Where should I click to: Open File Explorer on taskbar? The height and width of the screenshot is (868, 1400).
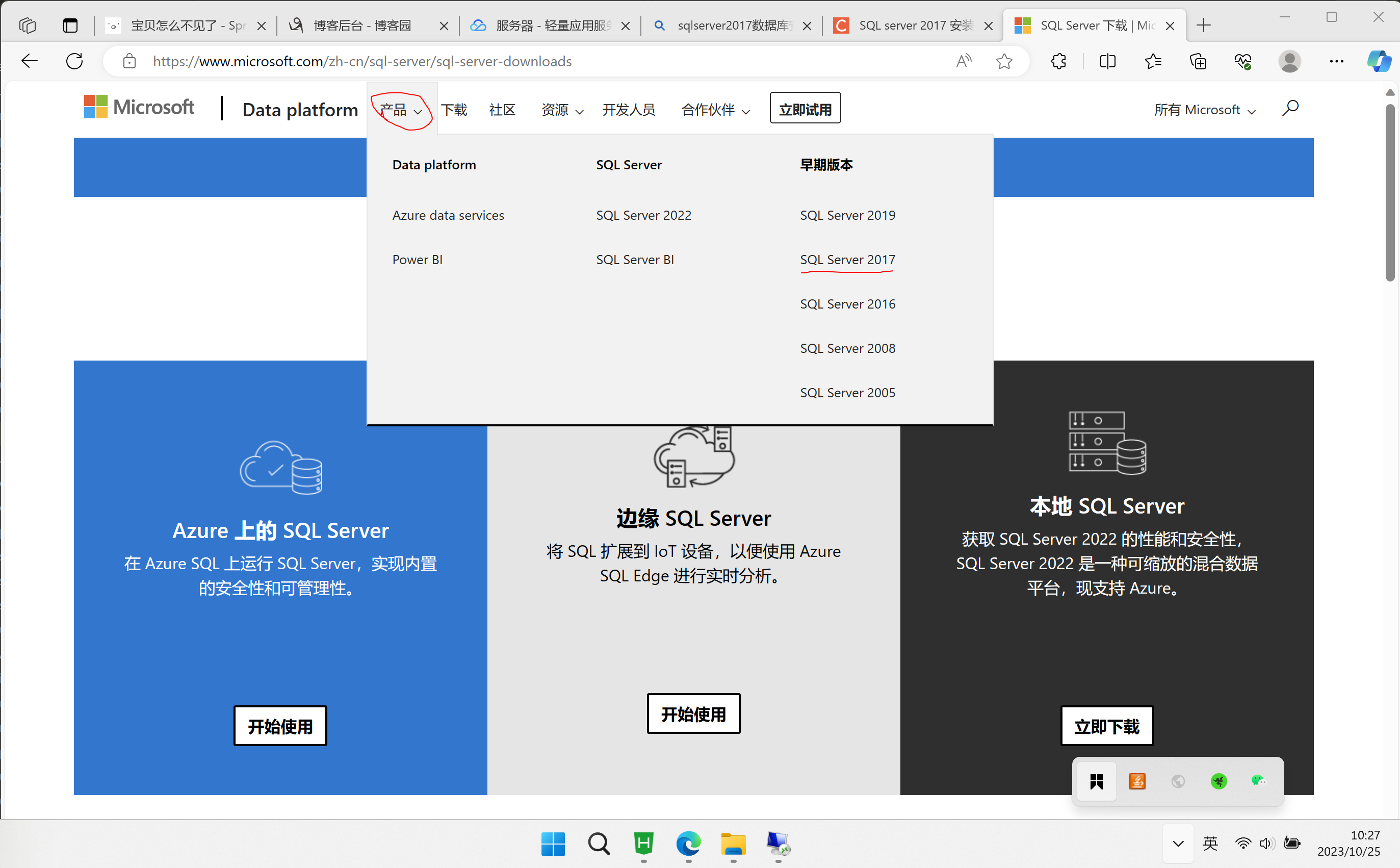733,844
